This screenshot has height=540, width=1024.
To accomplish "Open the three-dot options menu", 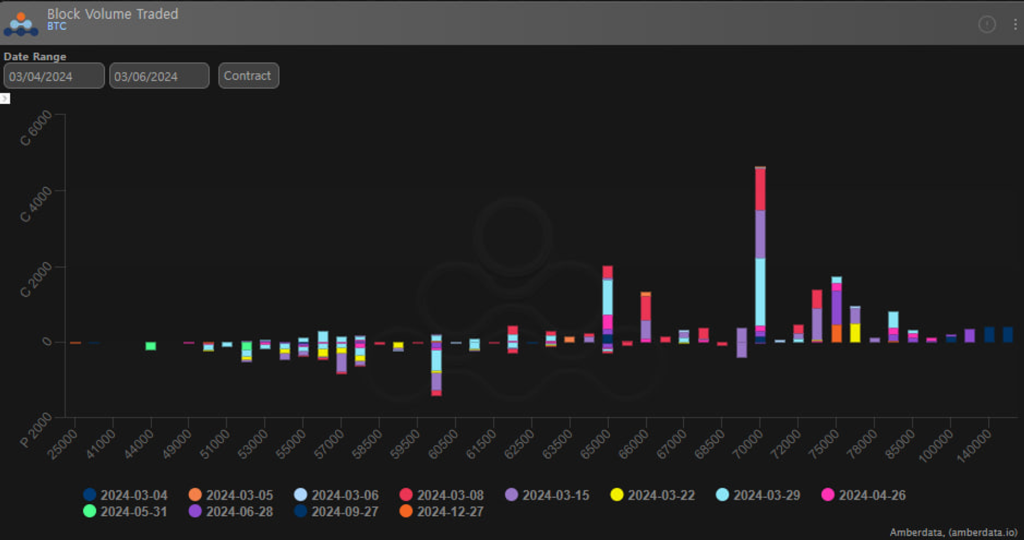I will tap(1014, 24).
